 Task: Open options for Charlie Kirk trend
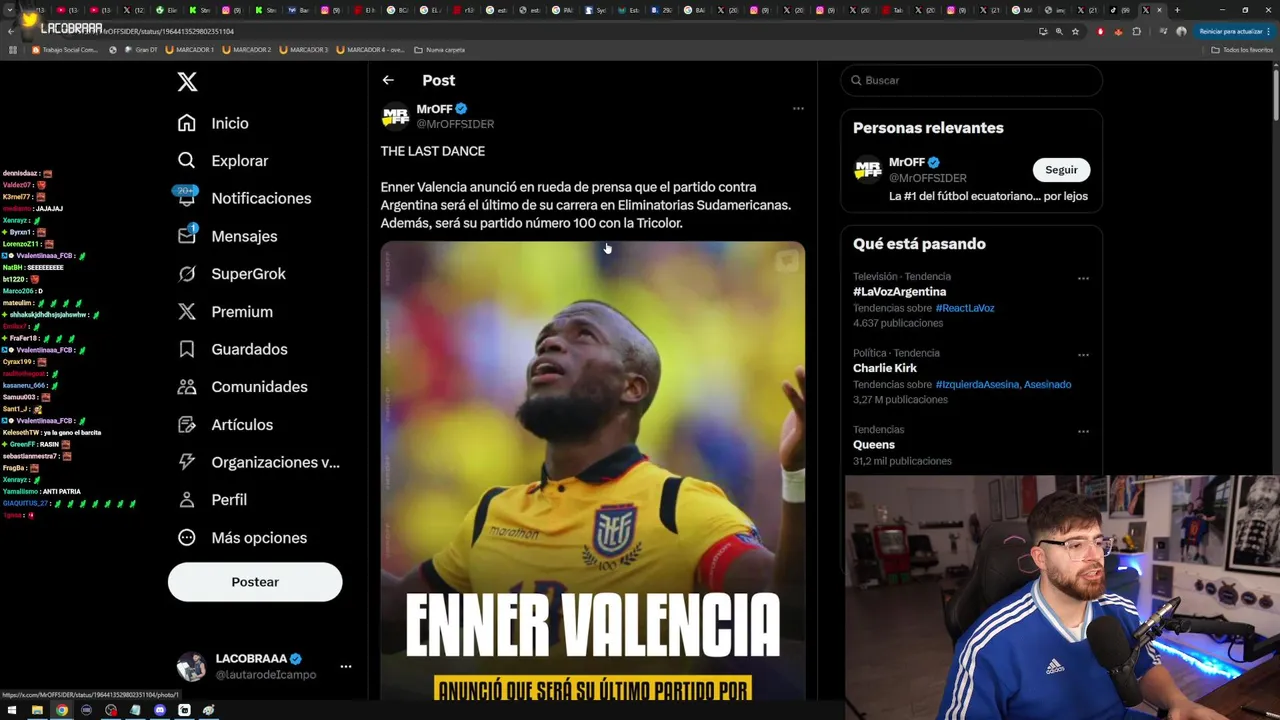click(1083, 354)
